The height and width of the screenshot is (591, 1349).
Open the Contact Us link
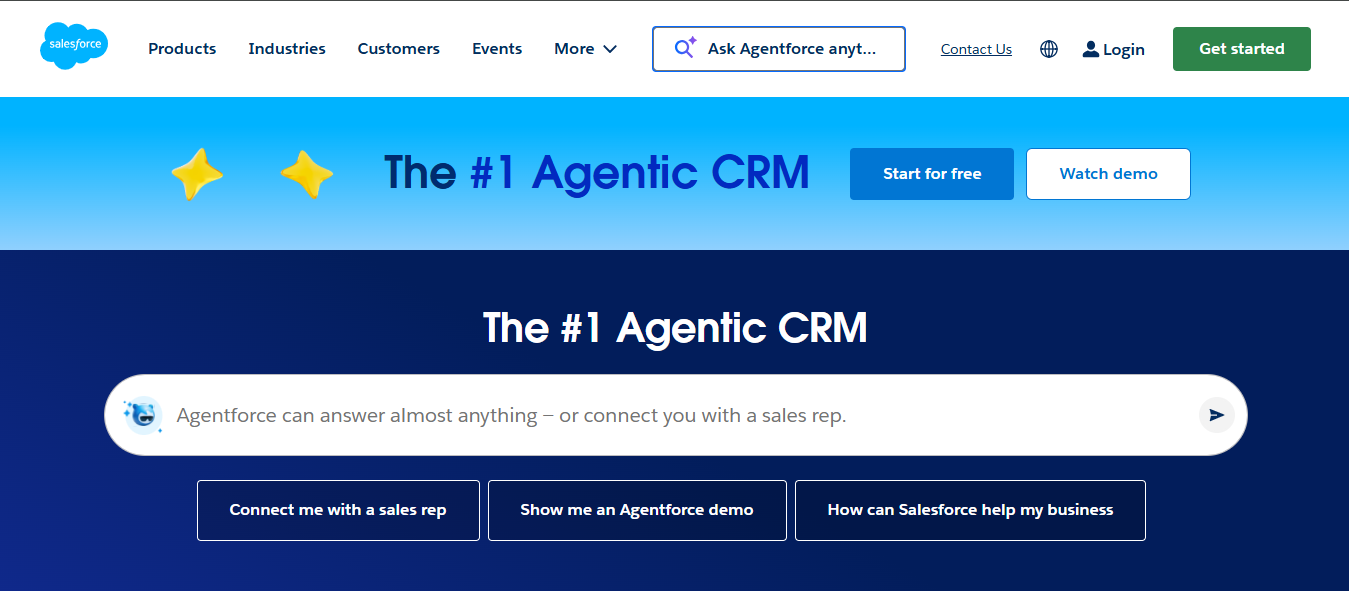(976, 49)
